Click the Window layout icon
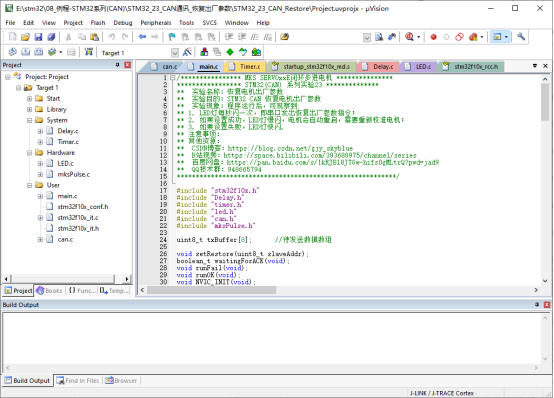 click(x=497, y=37)
